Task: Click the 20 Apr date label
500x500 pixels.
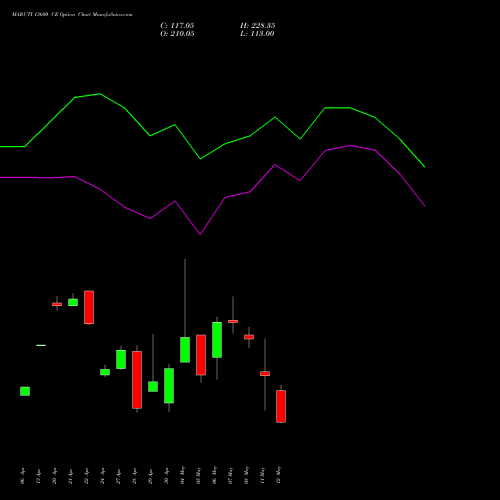Action: pyautogui.click(x=55, y=476)
